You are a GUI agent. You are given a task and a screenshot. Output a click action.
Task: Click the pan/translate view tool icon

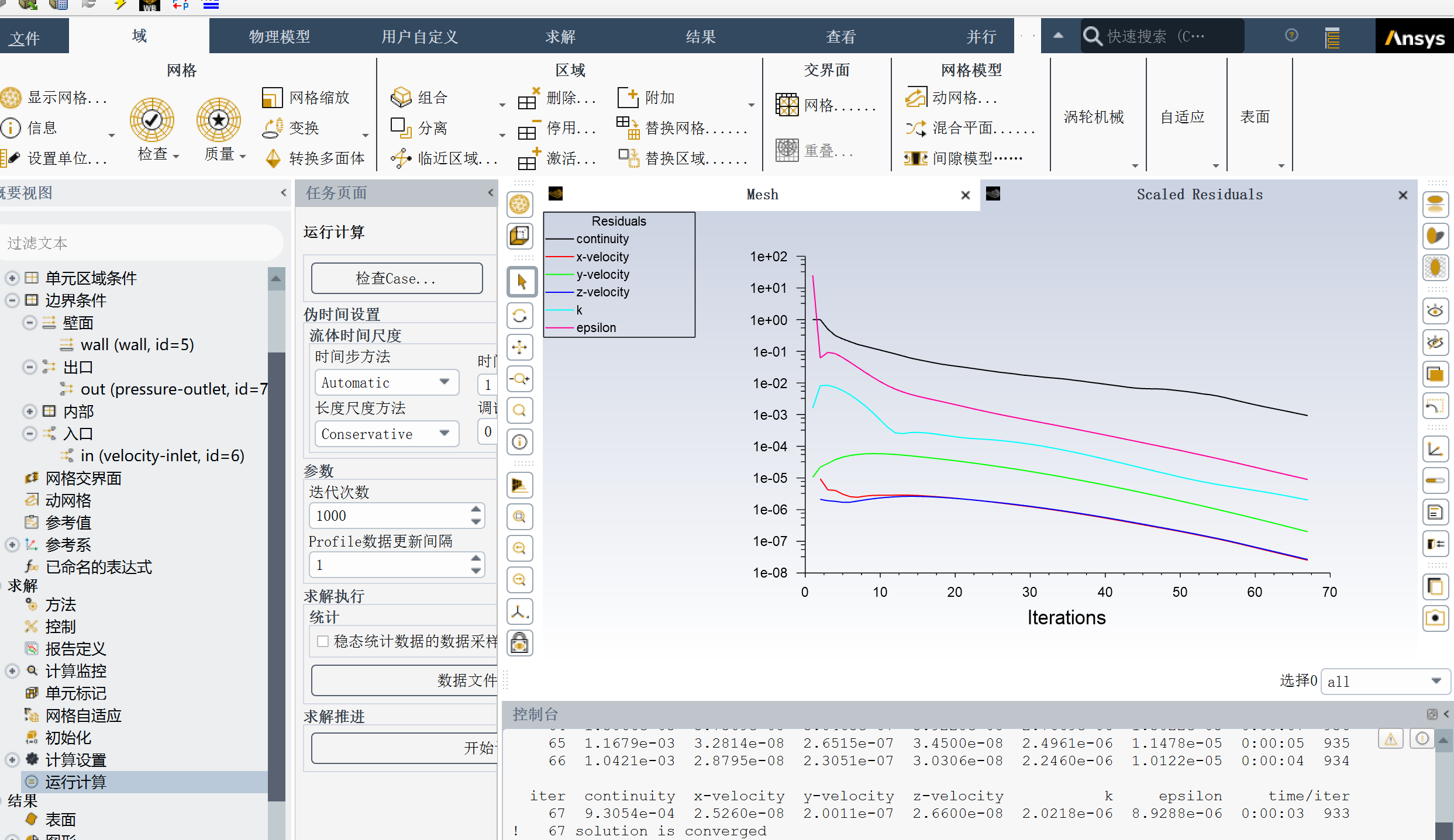tap(519, 348)
